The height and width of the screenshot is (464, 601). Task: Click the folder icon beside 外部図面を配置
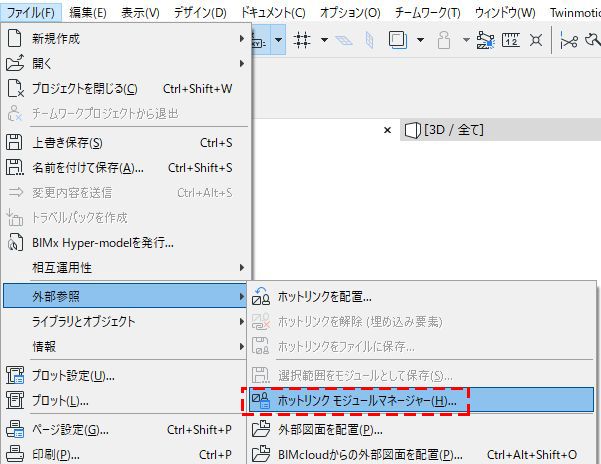tap(261, 429)
